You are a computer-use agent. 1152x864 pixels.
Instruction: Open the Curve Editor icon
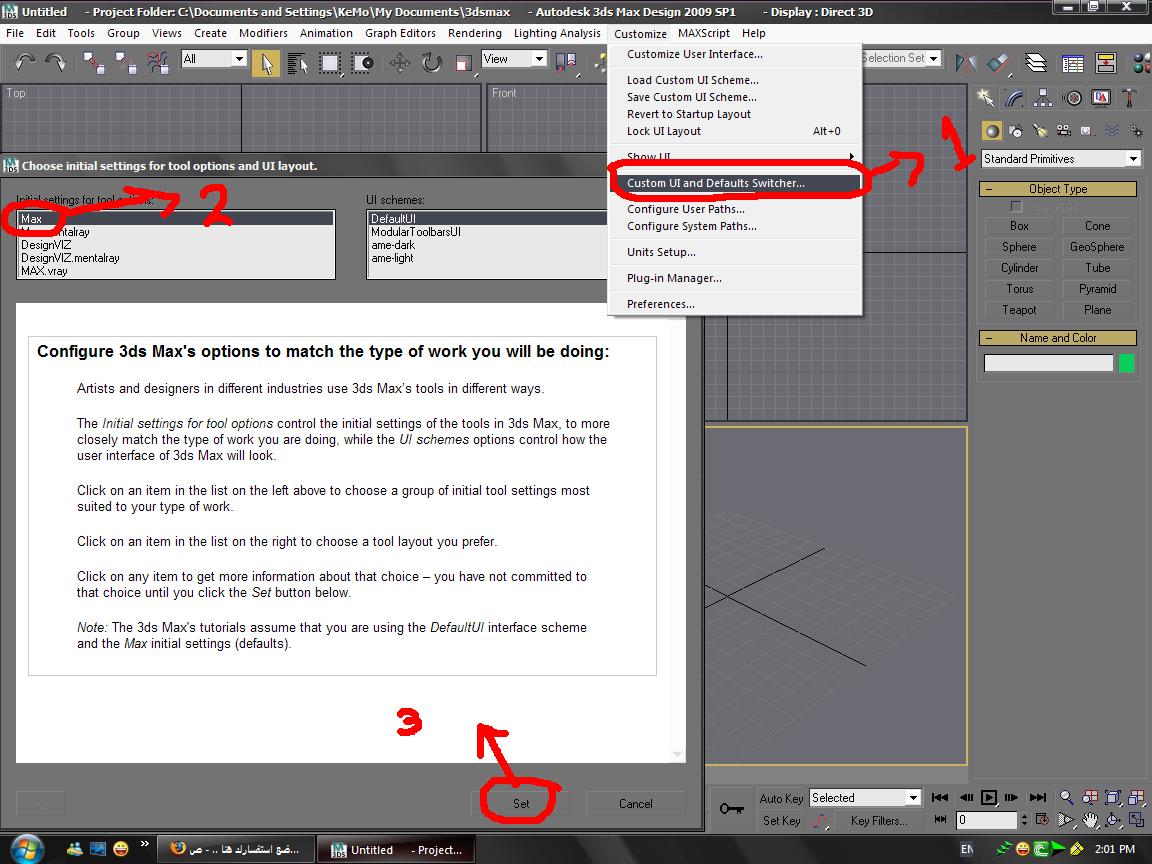[x=1073, y=63]
